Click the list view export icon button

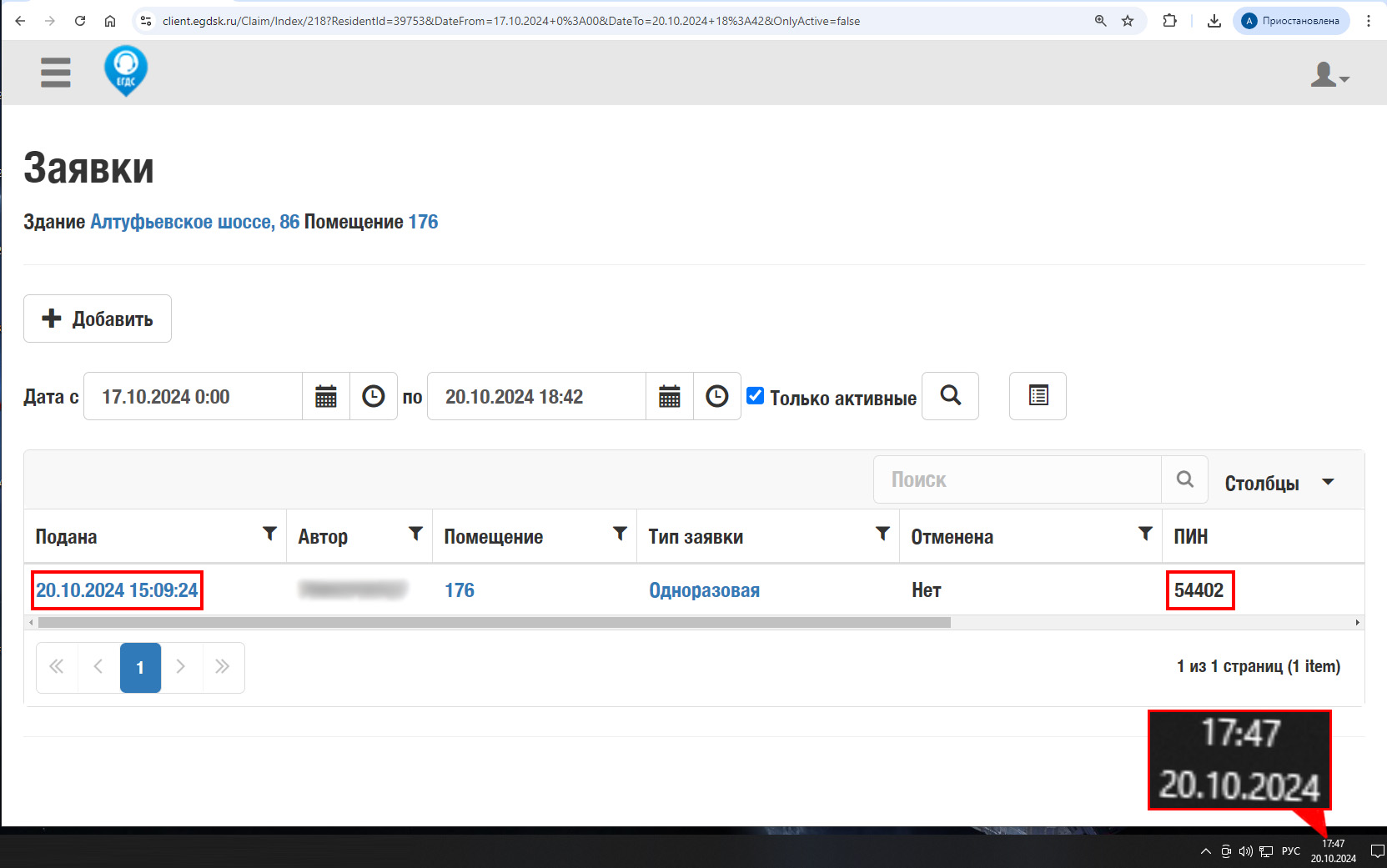coord(1038,396)
